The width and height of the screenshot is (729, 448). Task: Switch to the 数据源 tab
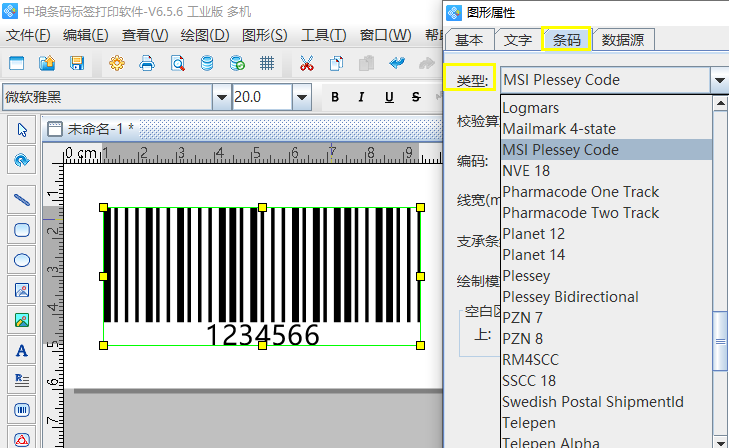(623, 40)
